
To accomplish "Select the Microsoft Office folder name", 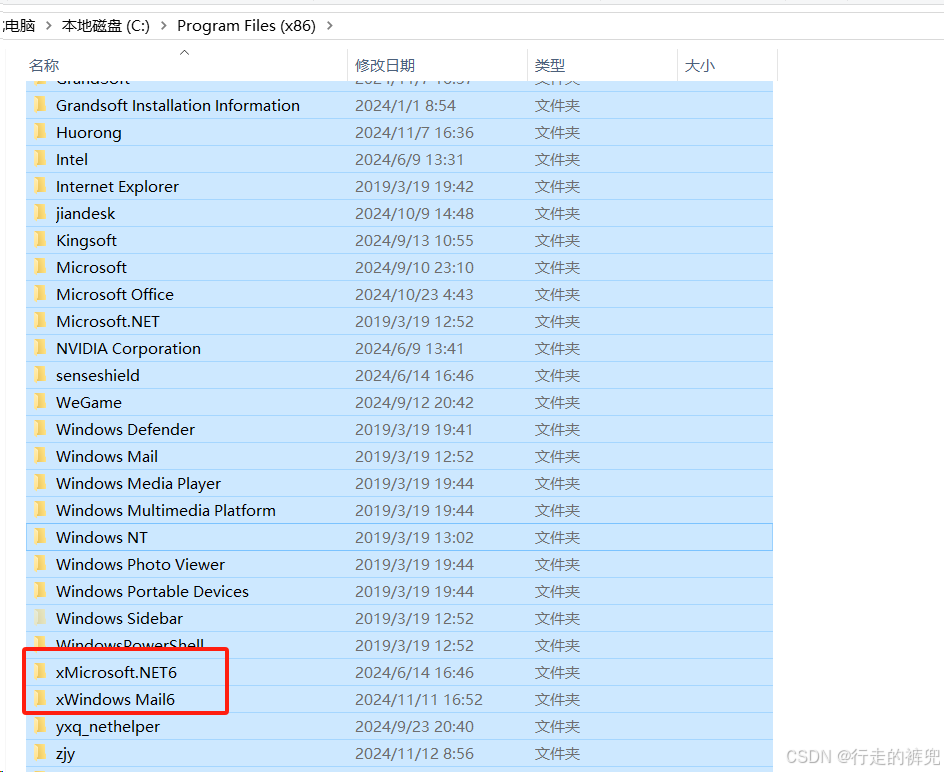I will [x=115, y=294].
